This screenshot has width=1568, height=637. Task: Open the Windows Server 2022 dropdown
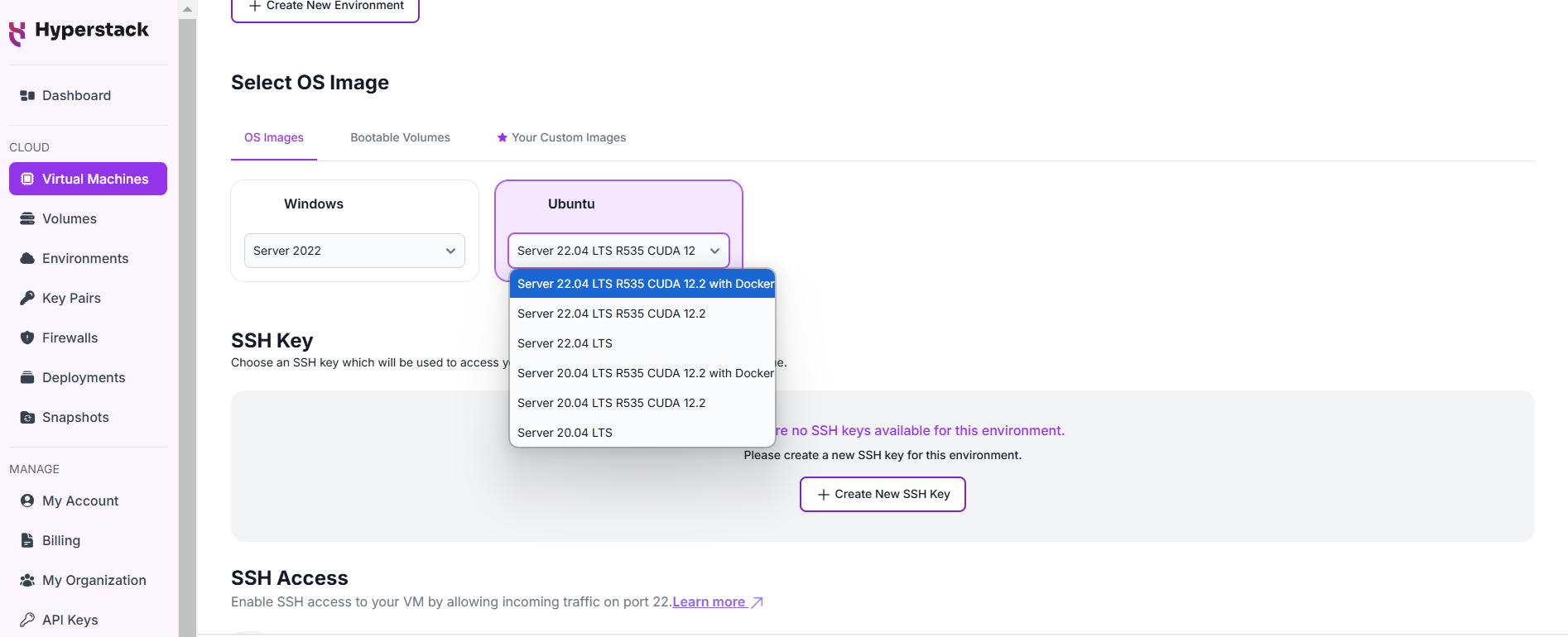click(354, 251)
